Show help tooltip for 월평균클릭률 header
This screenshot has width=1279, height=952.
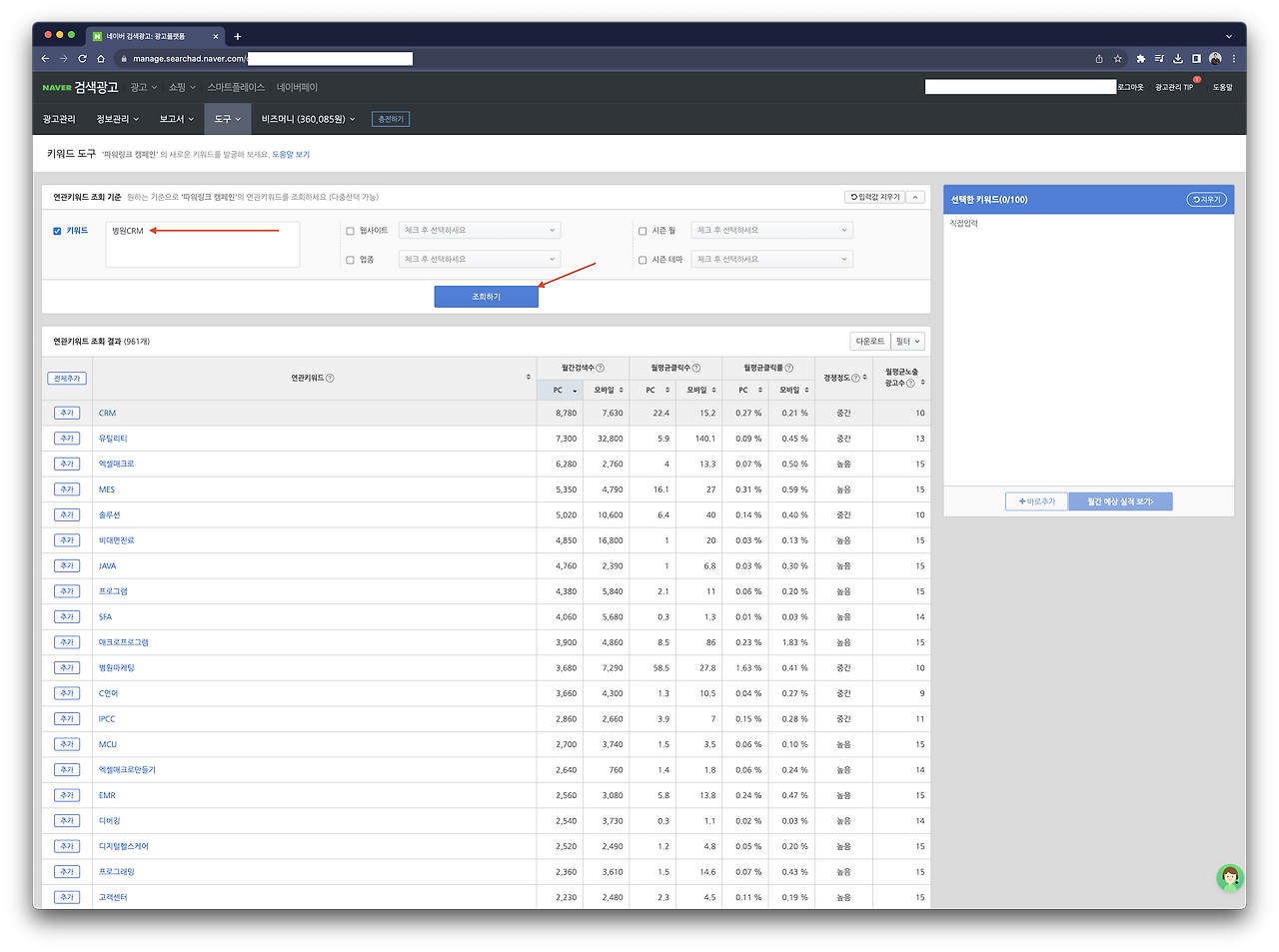point(789,368)
